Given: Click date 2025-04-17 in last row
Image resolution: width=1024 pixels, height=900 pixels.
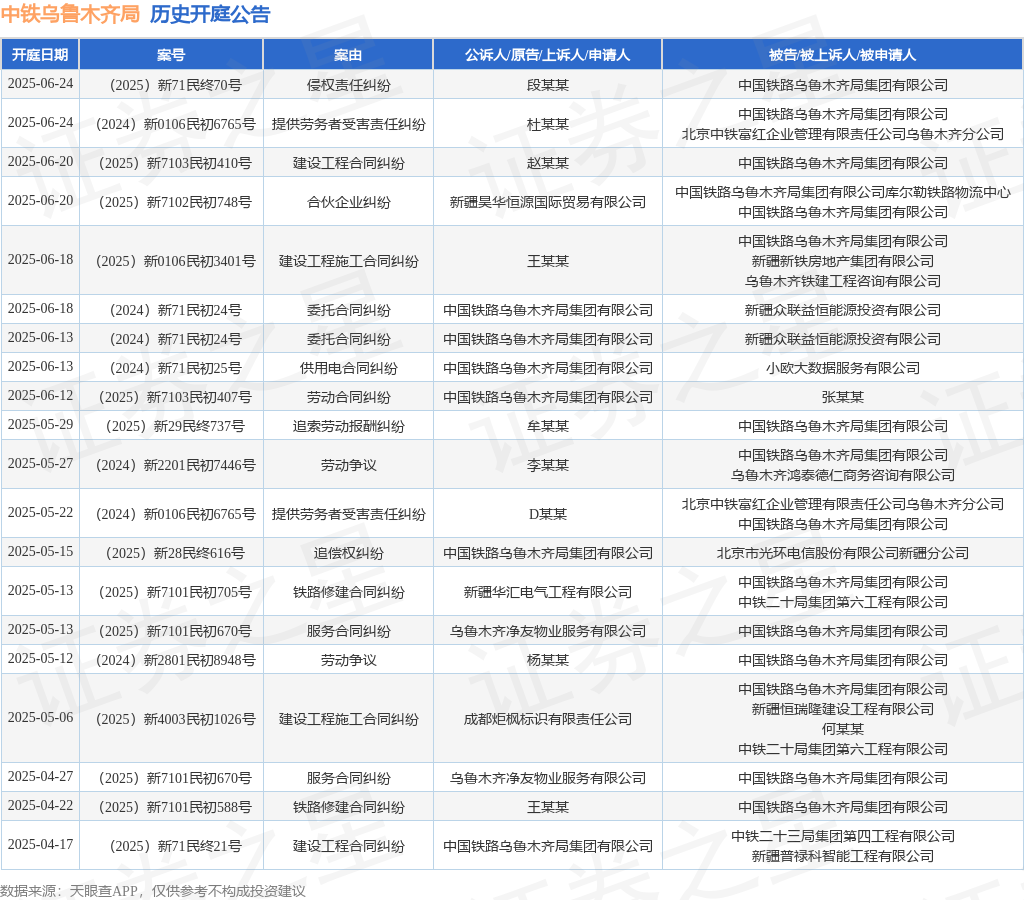Looking at the screenshot, I should pyautogui.click(x=40, y=844).
